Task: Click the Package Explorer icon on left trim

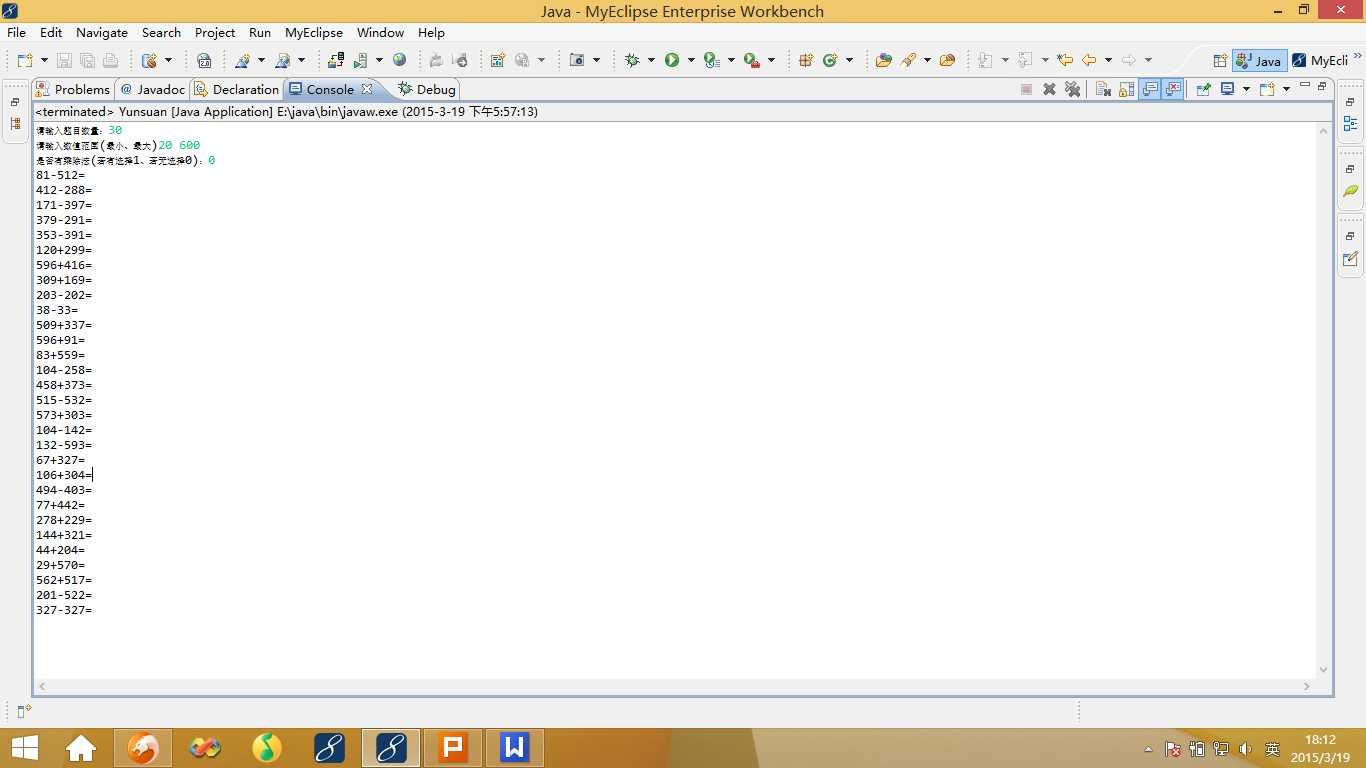Action: coord(15,124)
